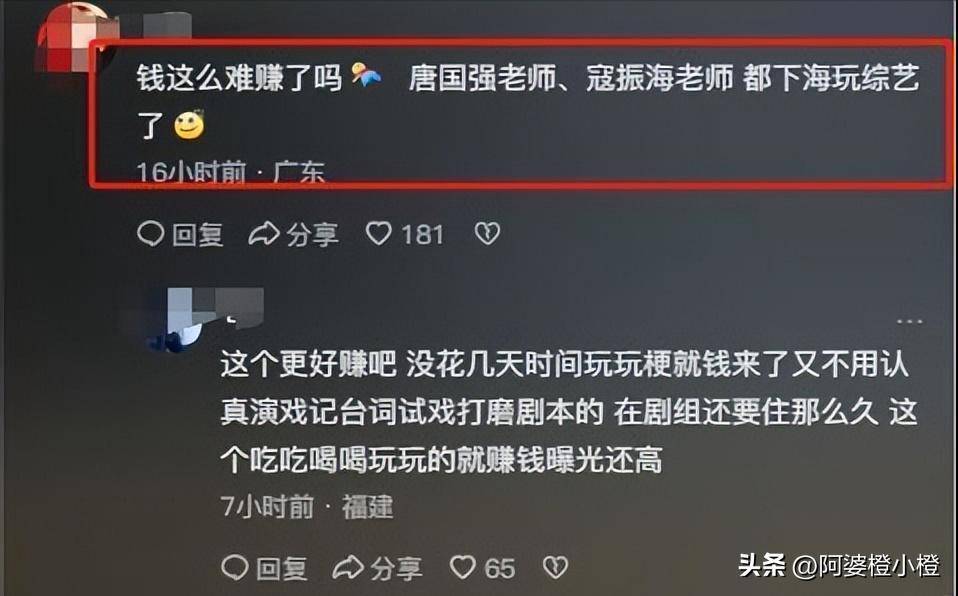Image resolution: width=958 pixels, height=596 pixels.
Task: Click the 回复 label under the first comment
Action: [x=197, y=235]
